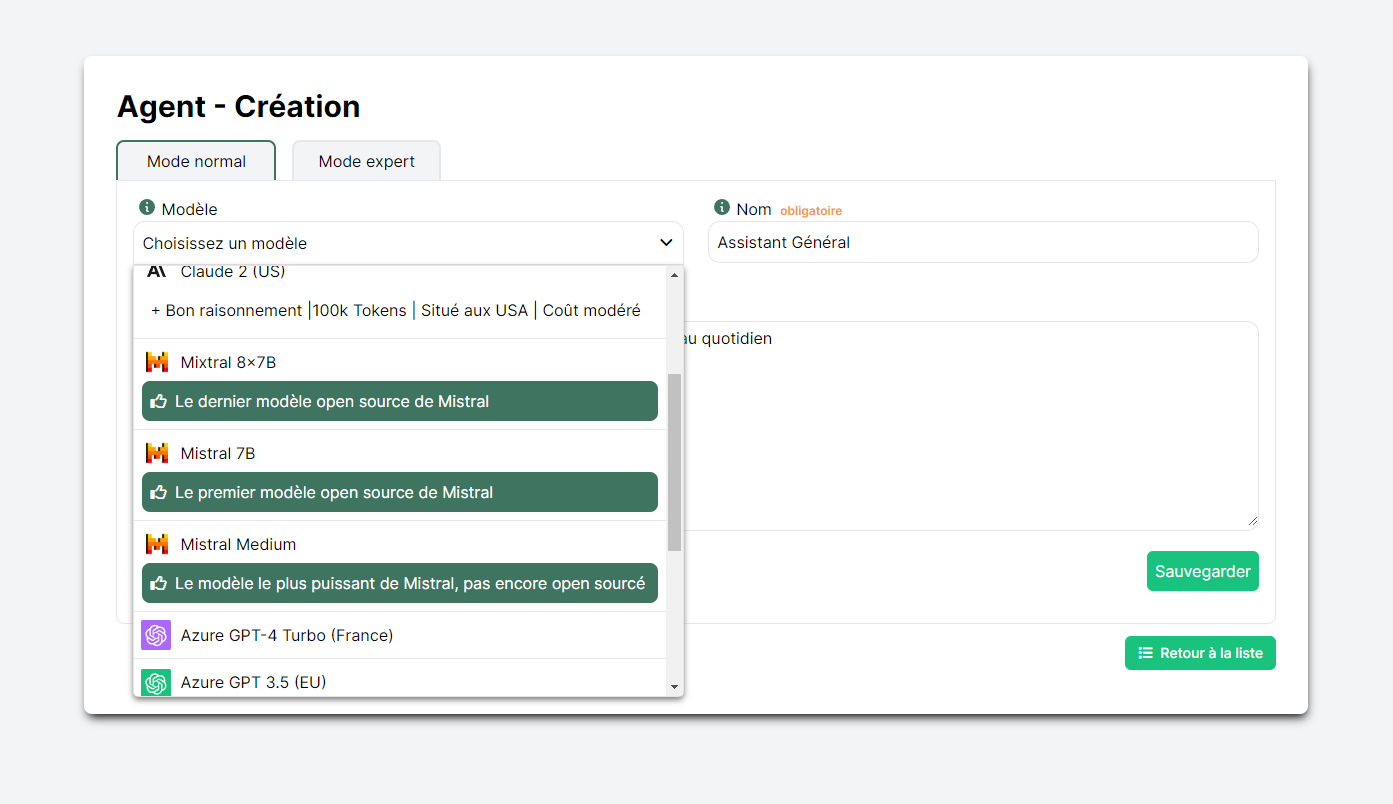Image resolution: width=1393 pixels, height=804 pixels.
Task: Click the Anthropic logo beside Claude 2
Action: [156, 272]
